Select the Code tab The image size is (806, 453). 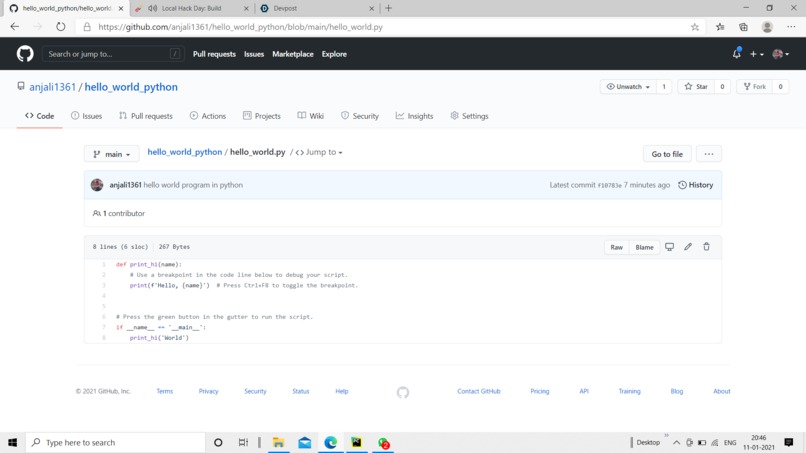[x=40, y=116]
